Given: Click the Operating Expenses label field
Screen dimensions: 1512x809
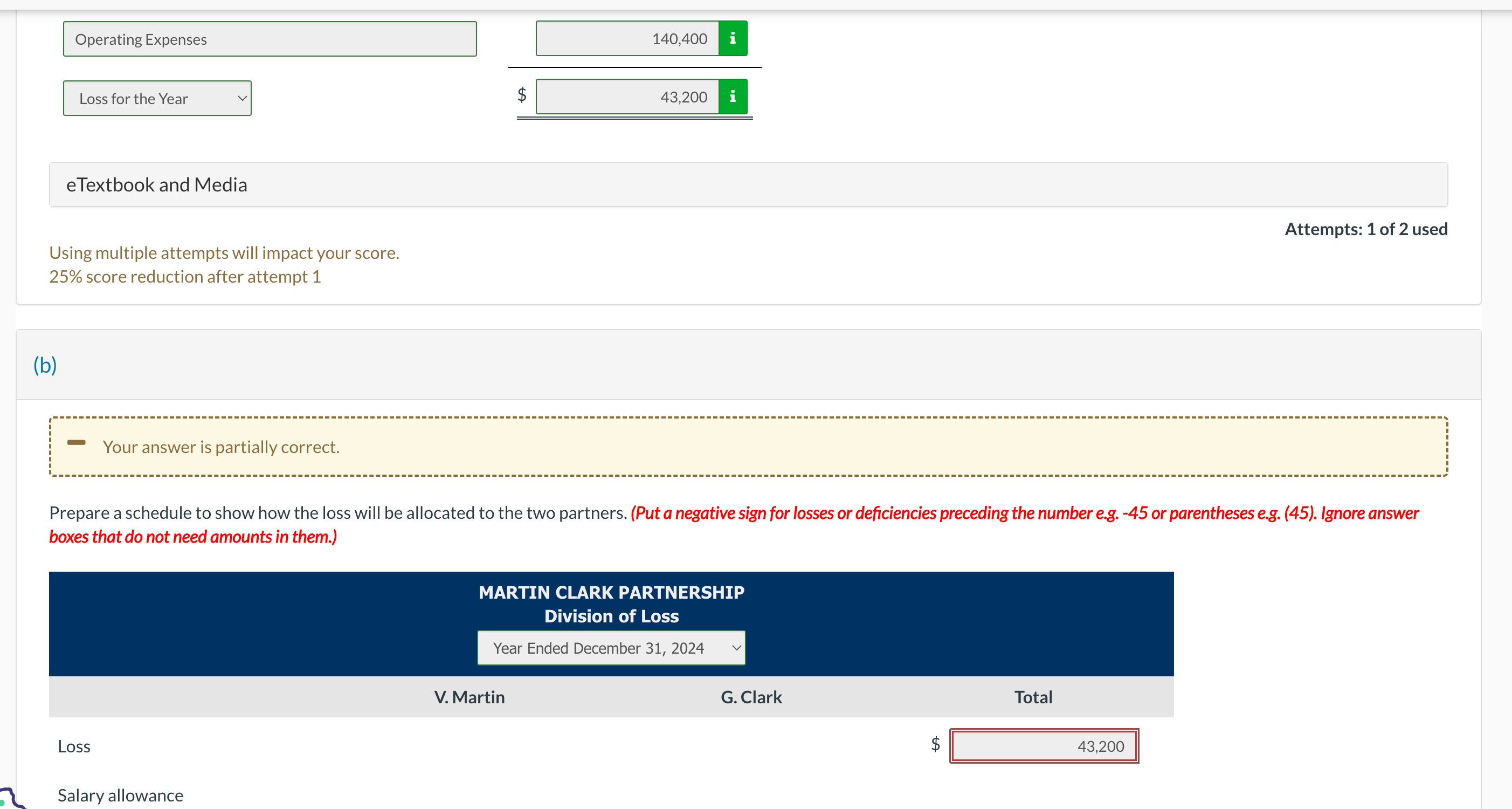Looking at the screenshot, I should click(x=270, y=39).
